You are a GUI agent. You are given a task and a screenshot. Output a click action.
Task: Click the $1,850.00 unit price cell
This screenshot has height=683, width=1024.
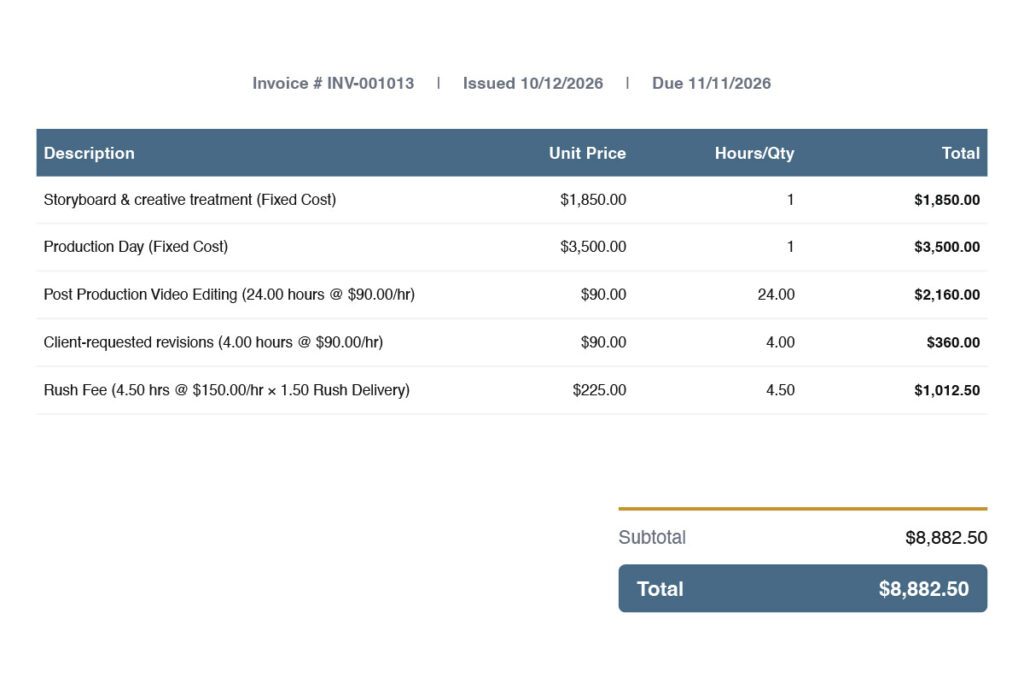pyautogui.click(x=593, y=200)
